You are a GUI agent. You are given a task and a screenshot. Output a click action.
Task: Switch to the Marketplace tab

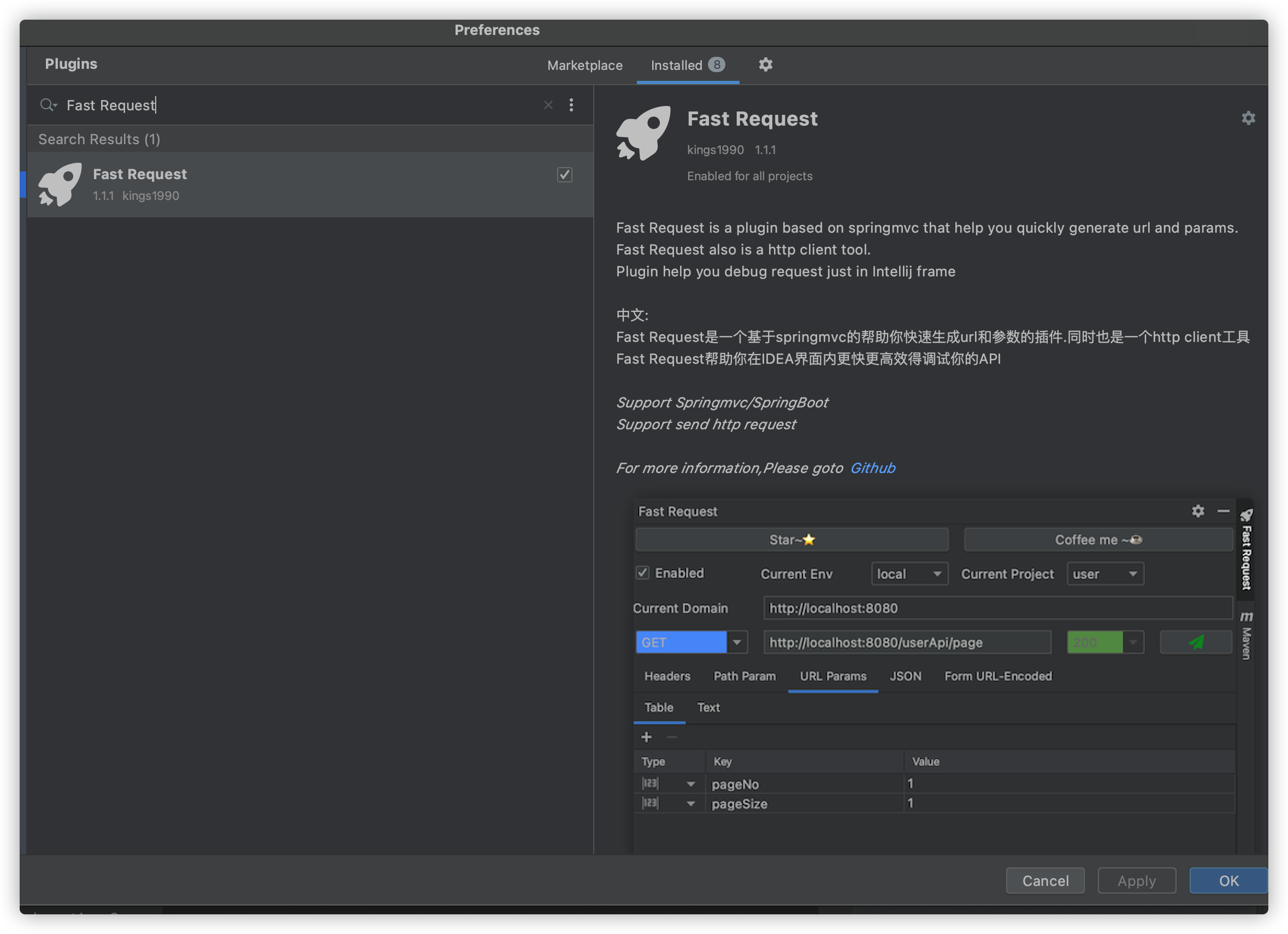tap(584, 66)
